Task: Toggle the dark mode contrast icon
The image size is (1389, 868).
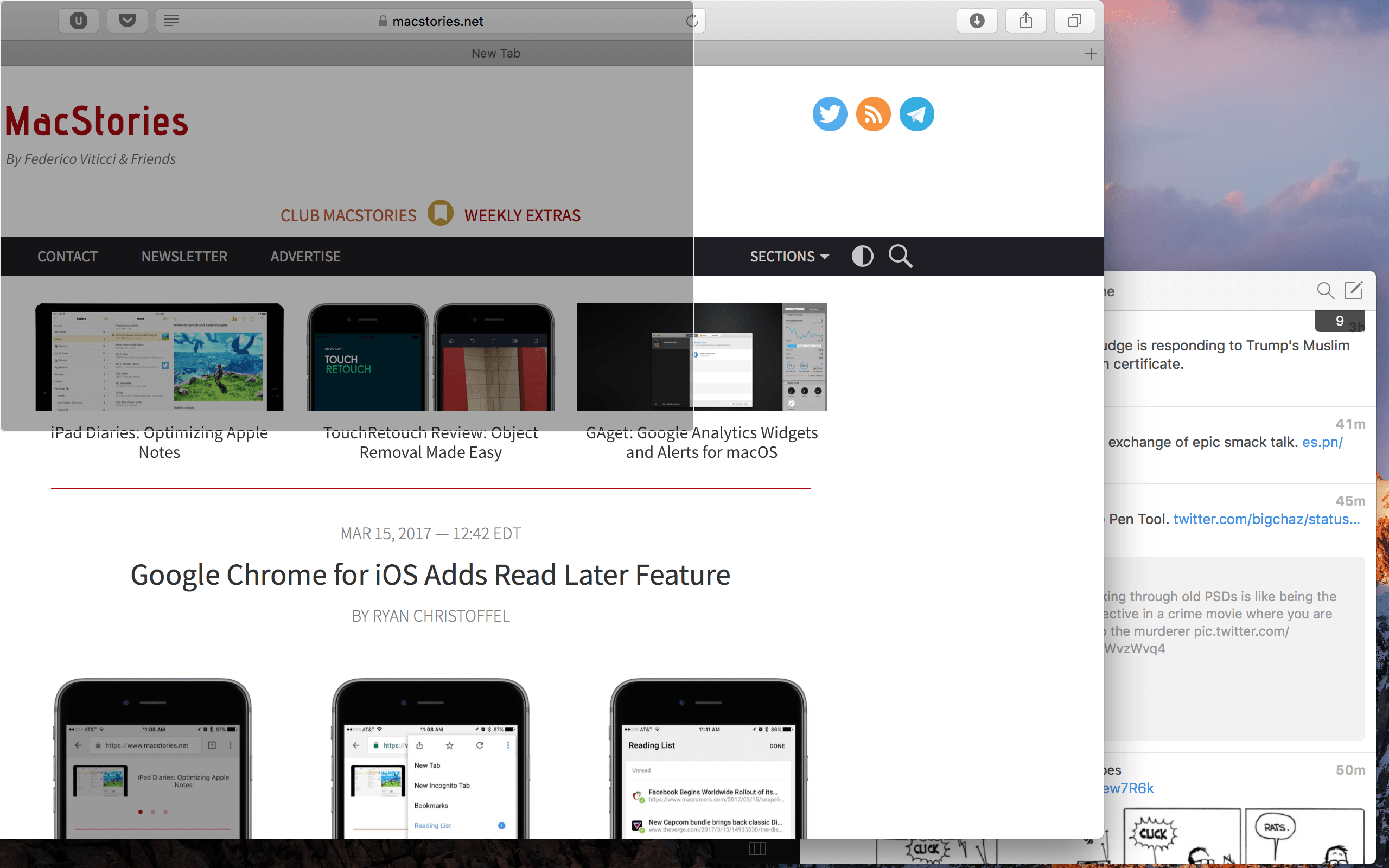Action: pos(862,256)
